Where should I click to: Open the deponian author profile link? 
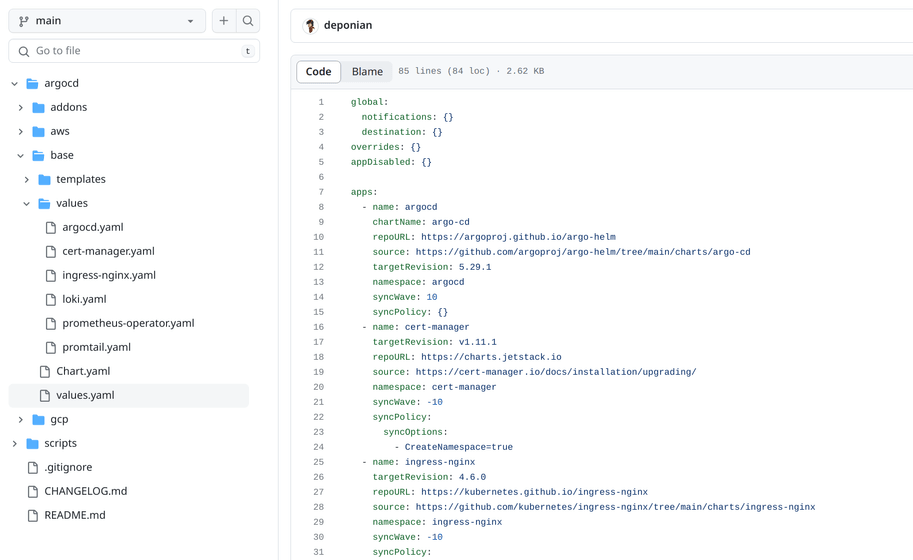coord(348,25)
